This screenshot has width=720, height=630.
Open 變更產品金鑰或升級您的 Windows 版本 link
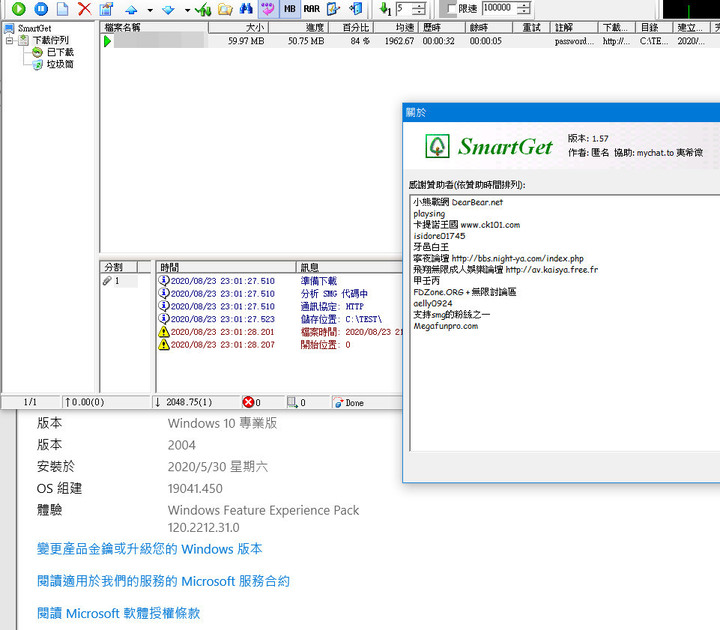point(150,549)
